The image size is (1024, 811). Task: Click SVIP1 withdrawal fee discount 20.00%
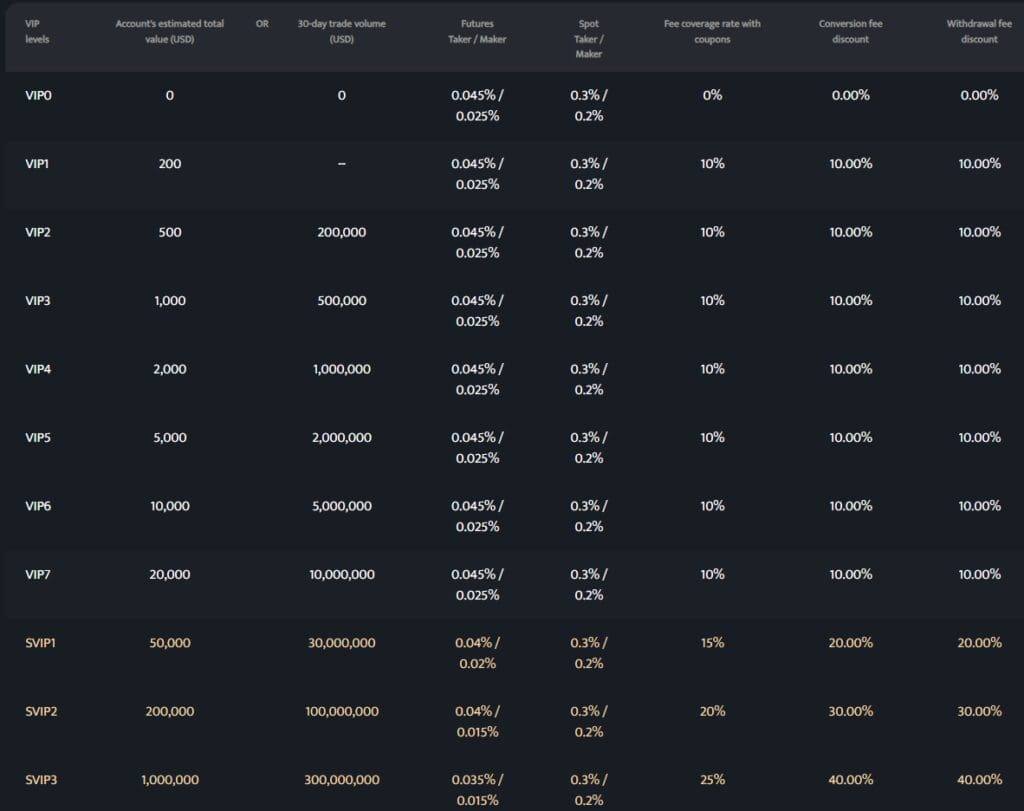pos(979,643)
